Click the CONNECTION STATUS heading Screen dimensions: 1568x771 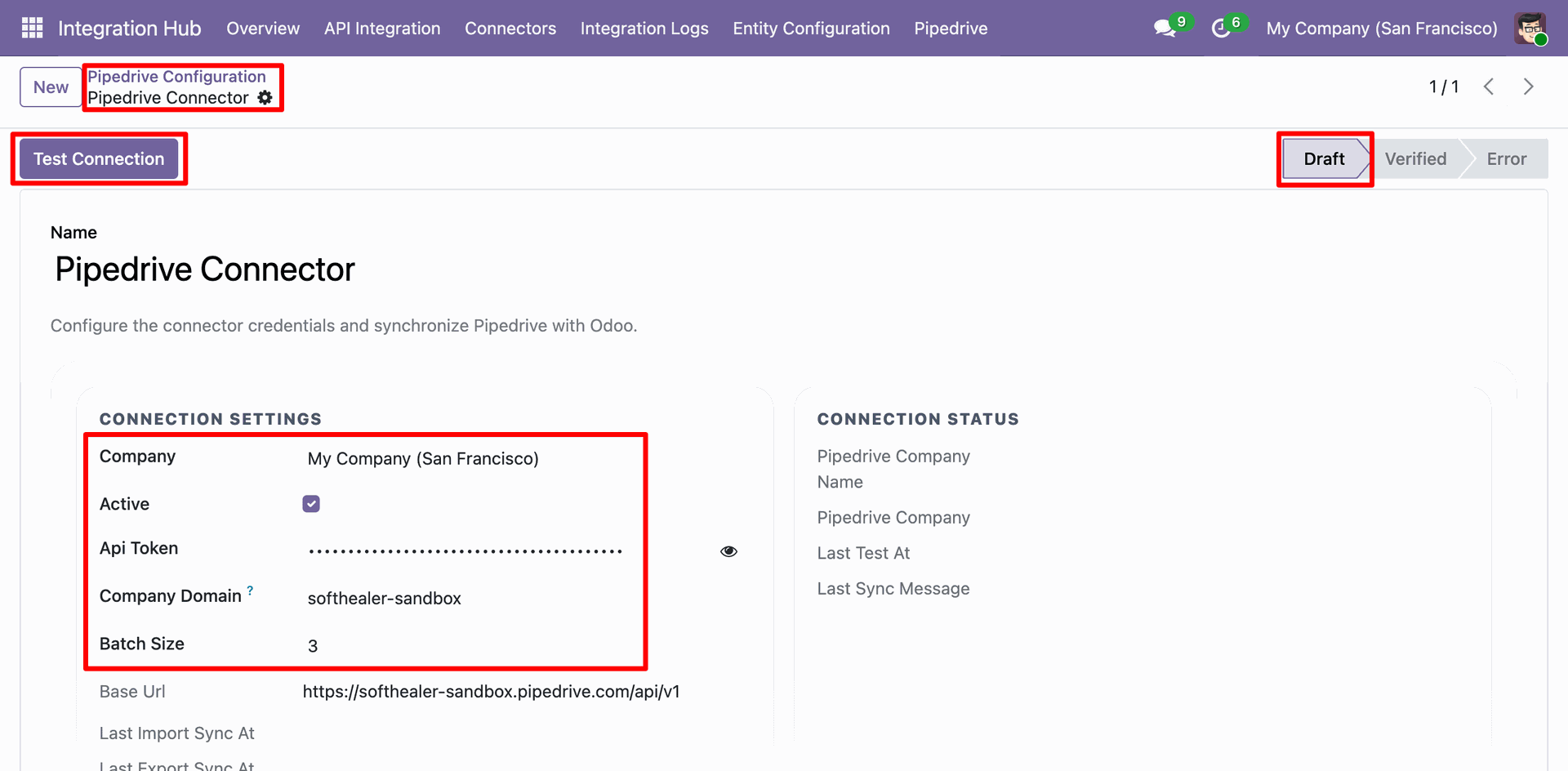[x=918, y=419]
